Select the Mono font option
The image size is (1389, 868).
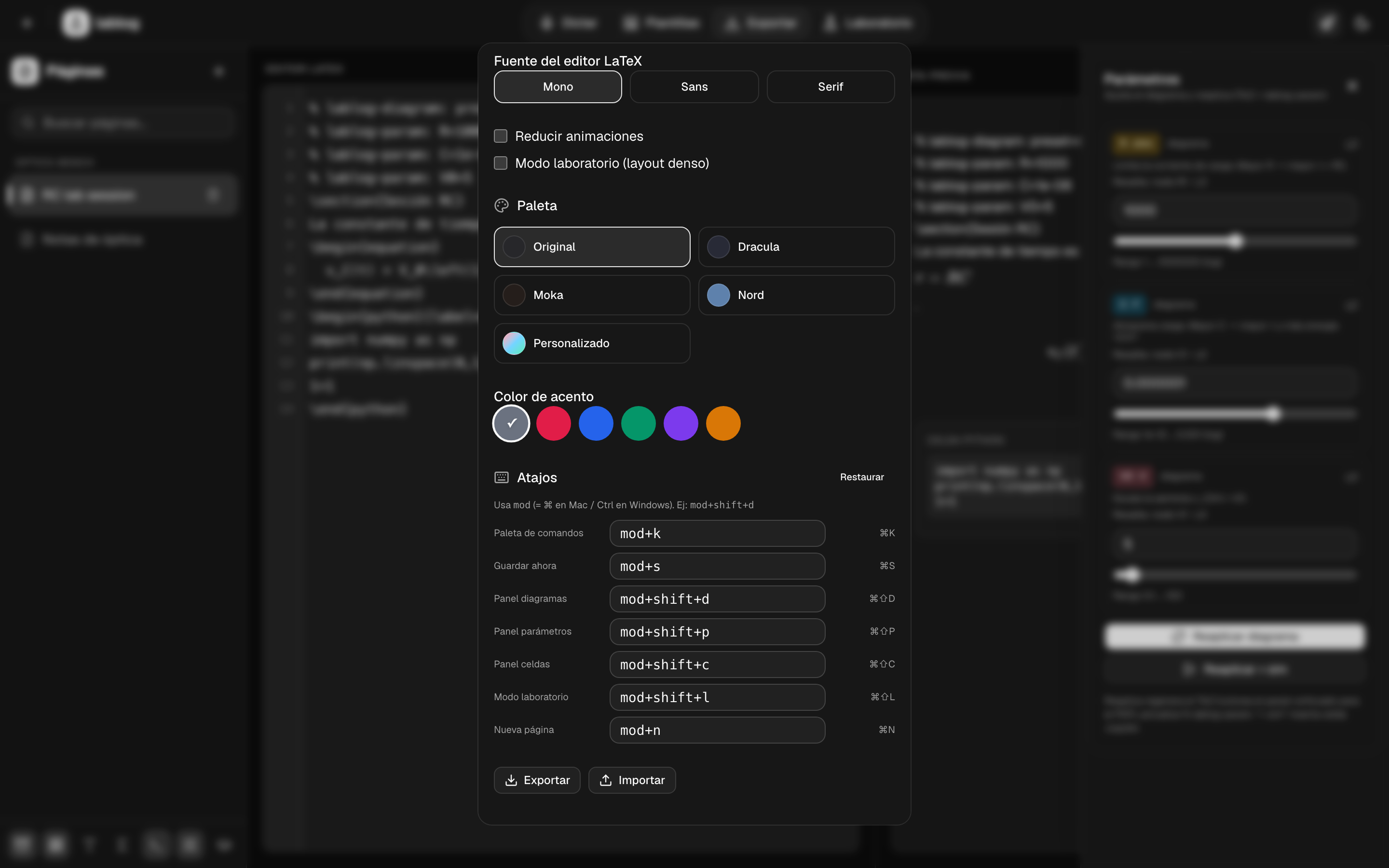558,87
